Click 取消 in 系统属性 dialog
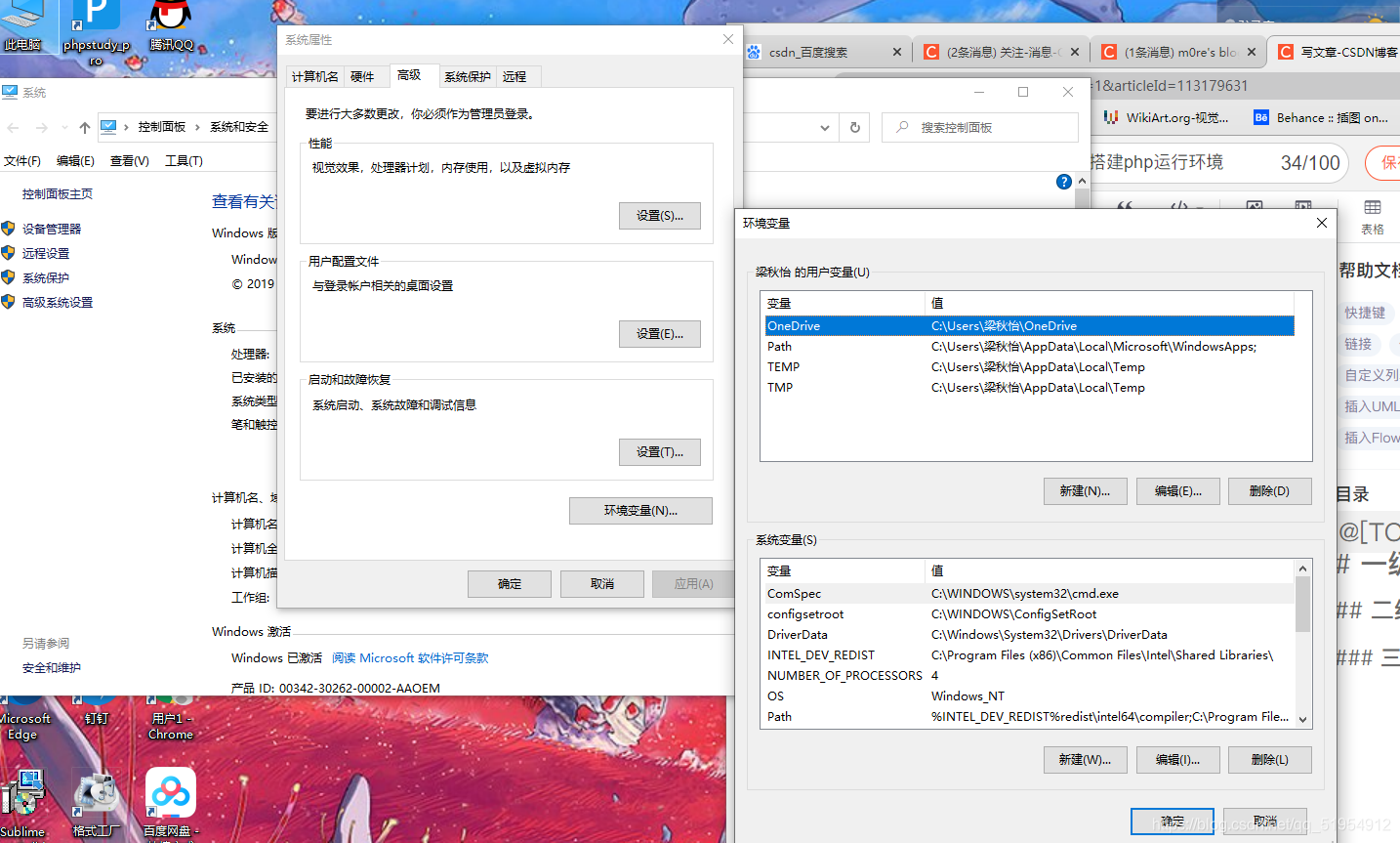Viewport: 1400px width, 843px height. coord(602,584)
